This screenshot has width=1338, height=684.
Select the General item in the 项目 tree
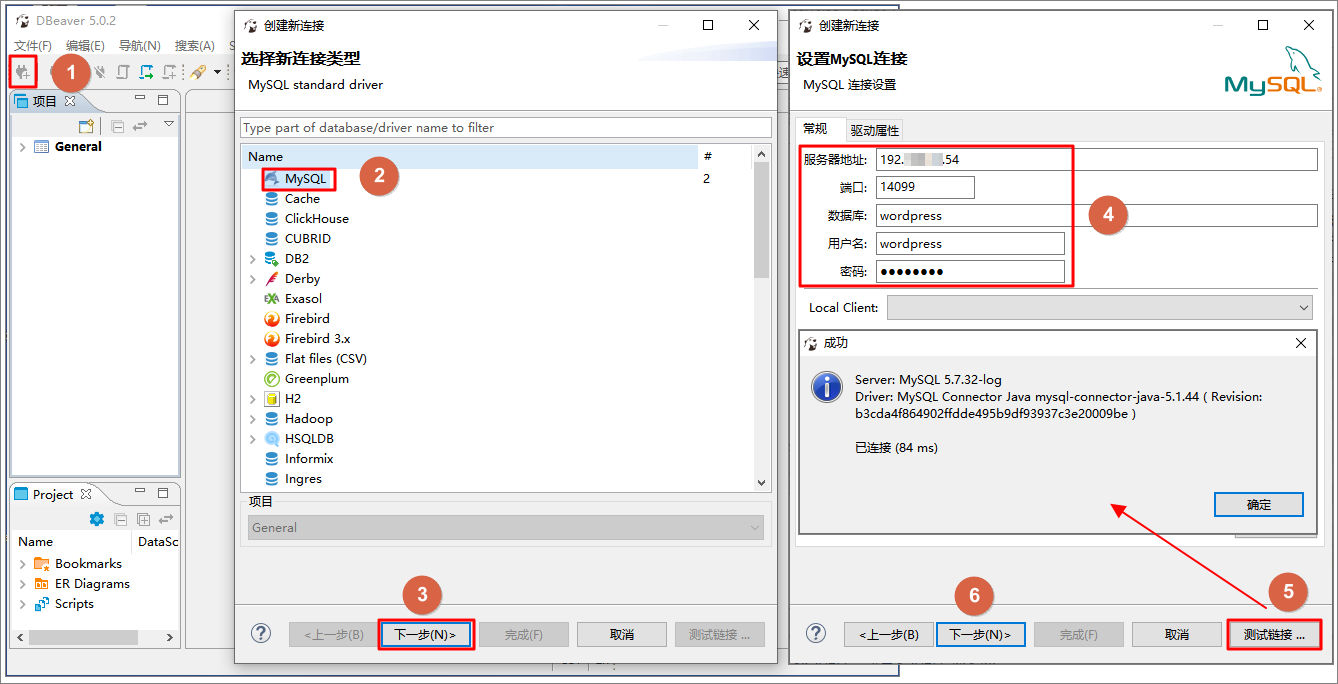tap(78, 147)
